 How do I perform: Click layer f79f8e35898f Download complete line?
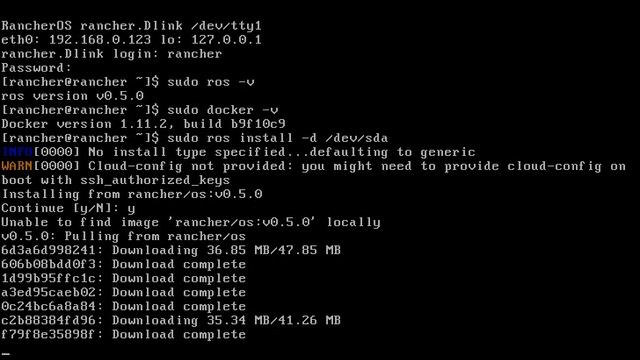click(x=124, y=335)
